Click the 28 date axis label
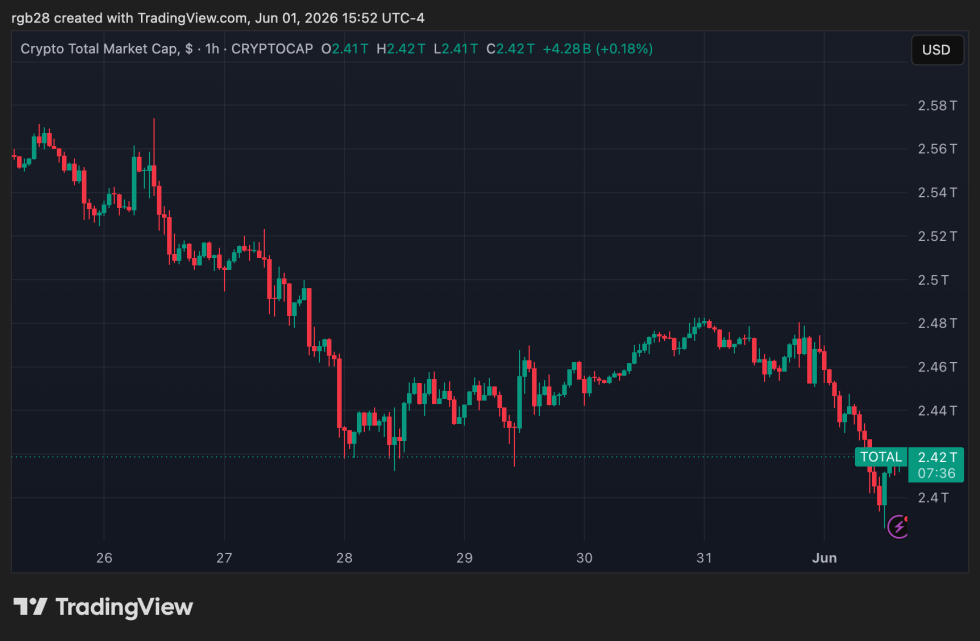 (344, 558)
